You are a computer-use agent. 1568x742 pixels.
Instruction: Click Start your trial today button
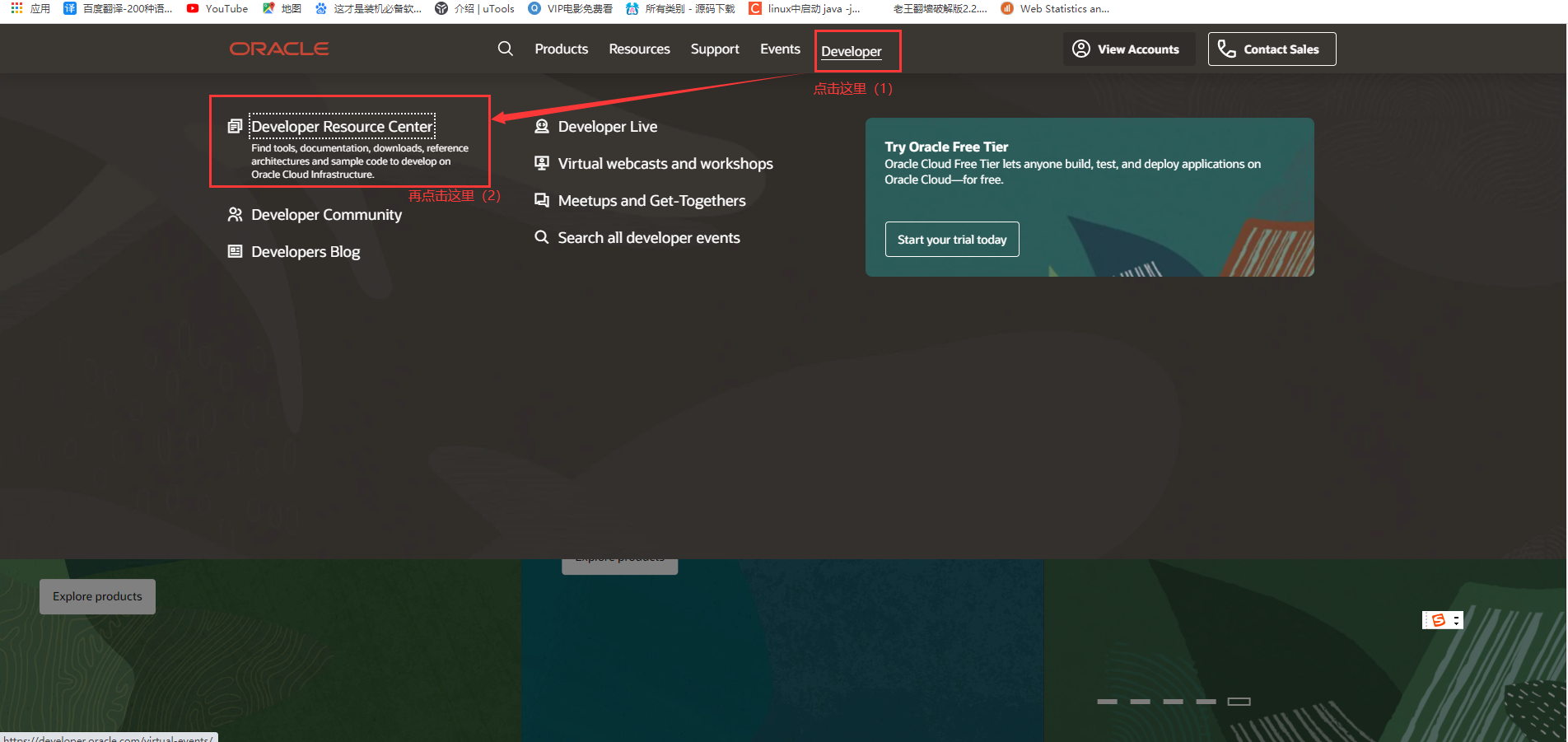(952, 239)
